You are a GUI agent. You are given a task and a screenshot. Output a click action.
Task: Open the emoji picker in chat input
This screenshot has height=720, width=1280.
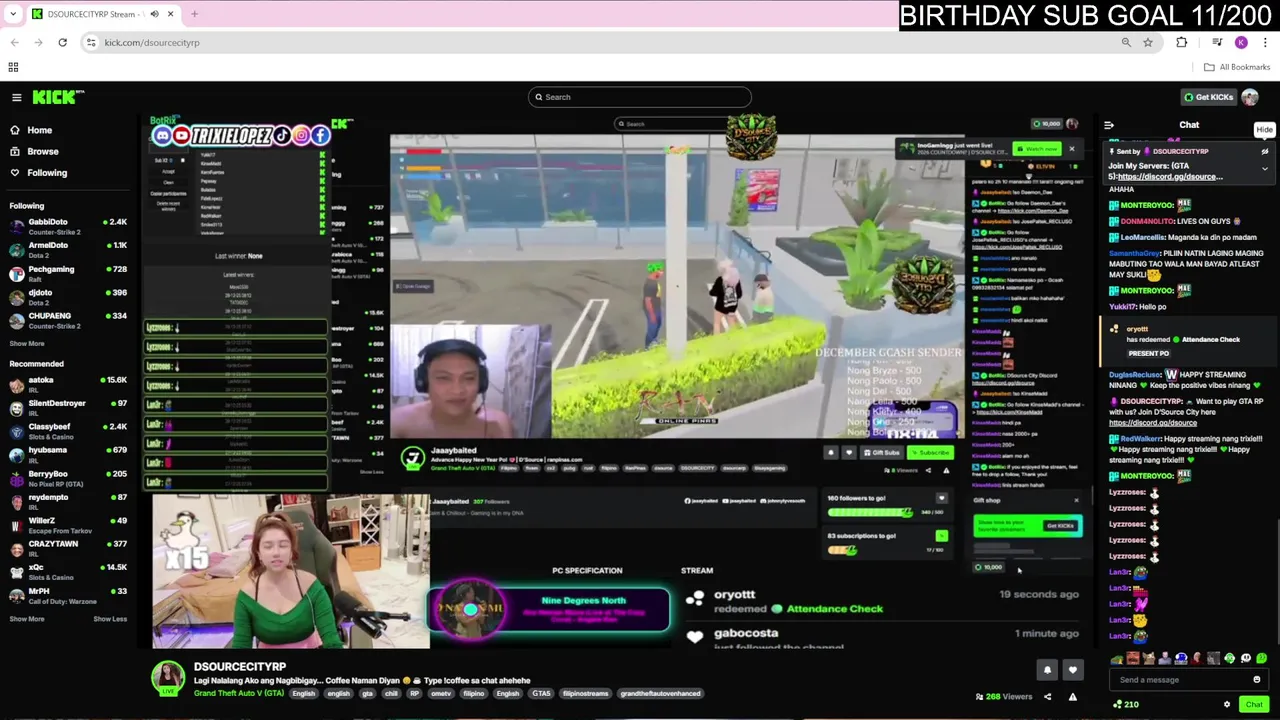[1257, 680]
